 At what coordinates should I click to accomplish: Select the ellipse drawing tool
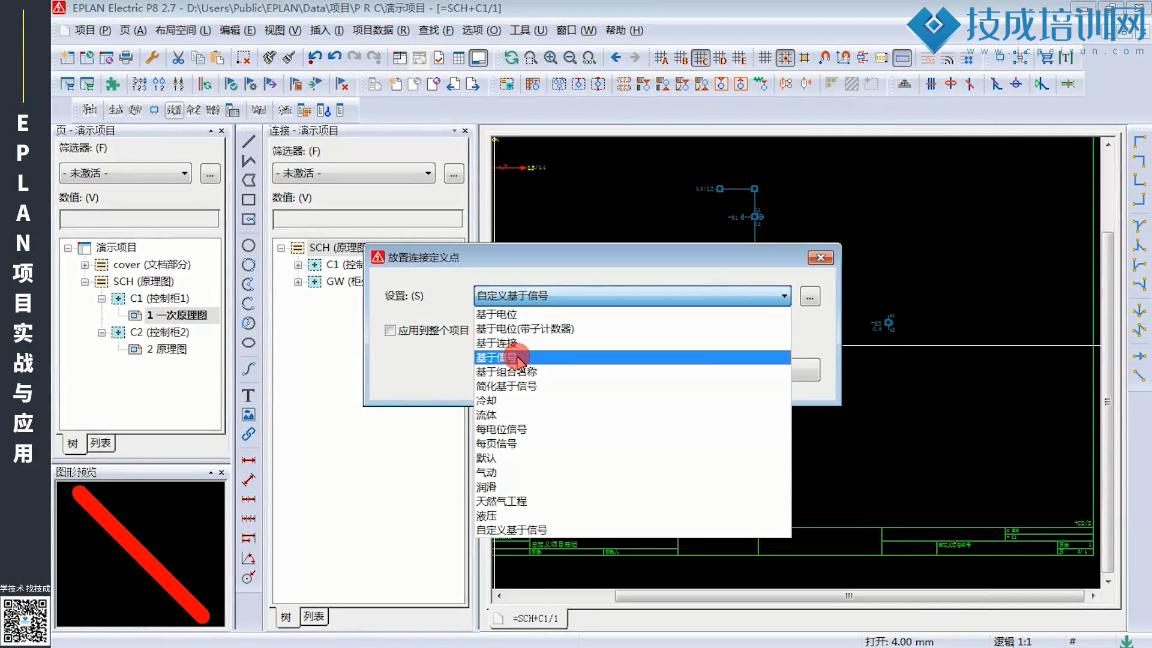coord(248,342)
